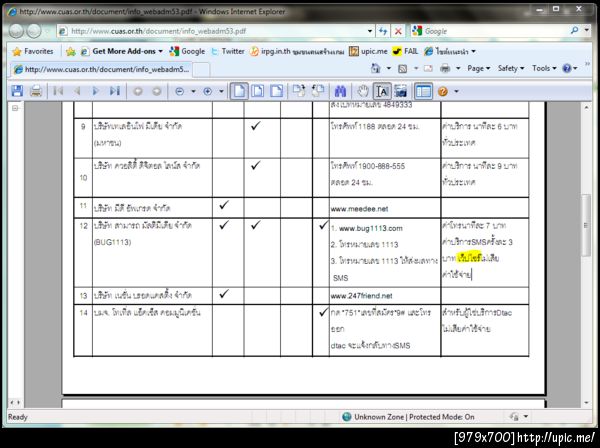
Task: Open the binoculars Search tool
Action: tap(340, 91)
